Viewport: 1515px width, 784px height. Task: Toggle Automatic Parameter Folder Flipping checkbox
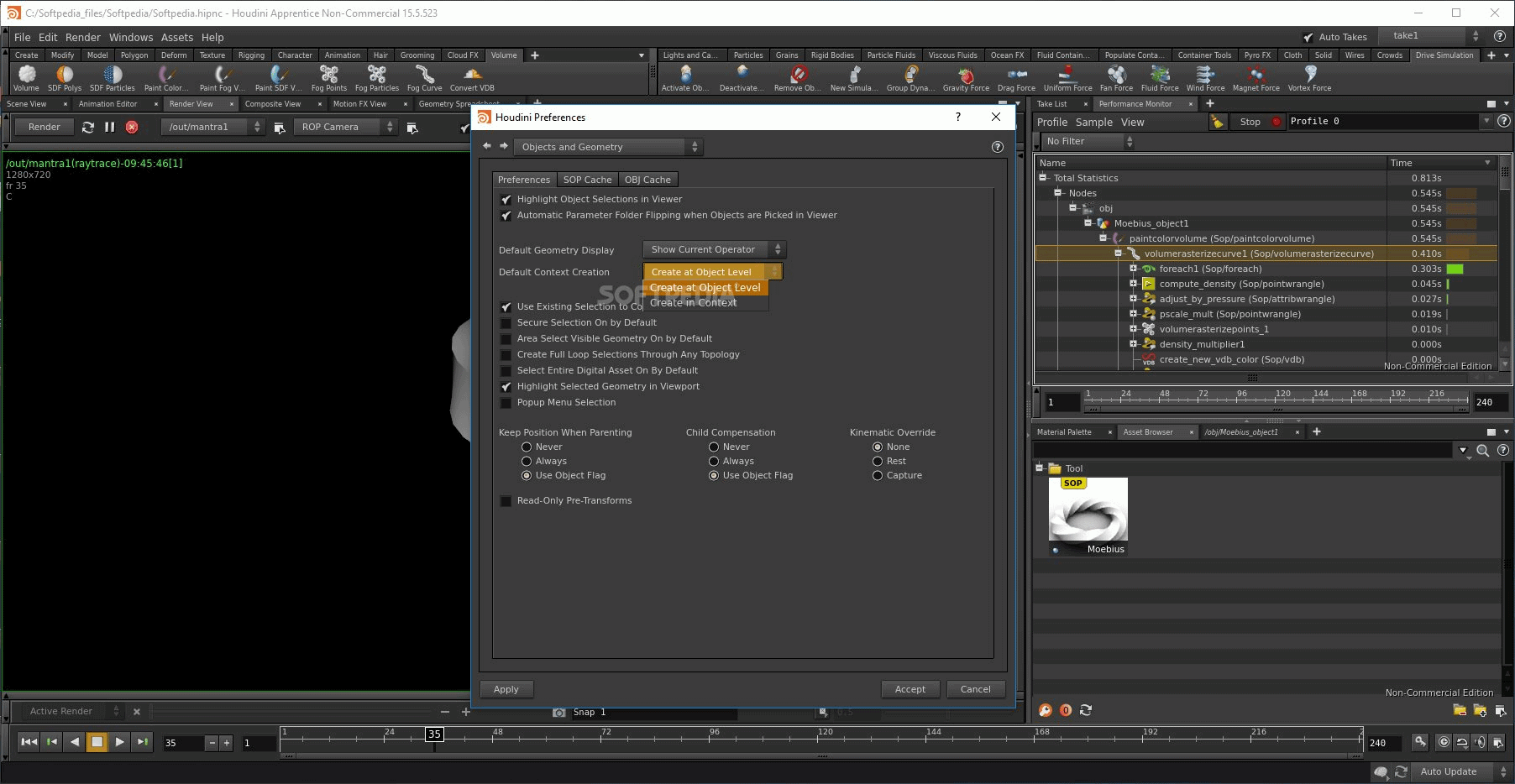(x=506, y=216)
